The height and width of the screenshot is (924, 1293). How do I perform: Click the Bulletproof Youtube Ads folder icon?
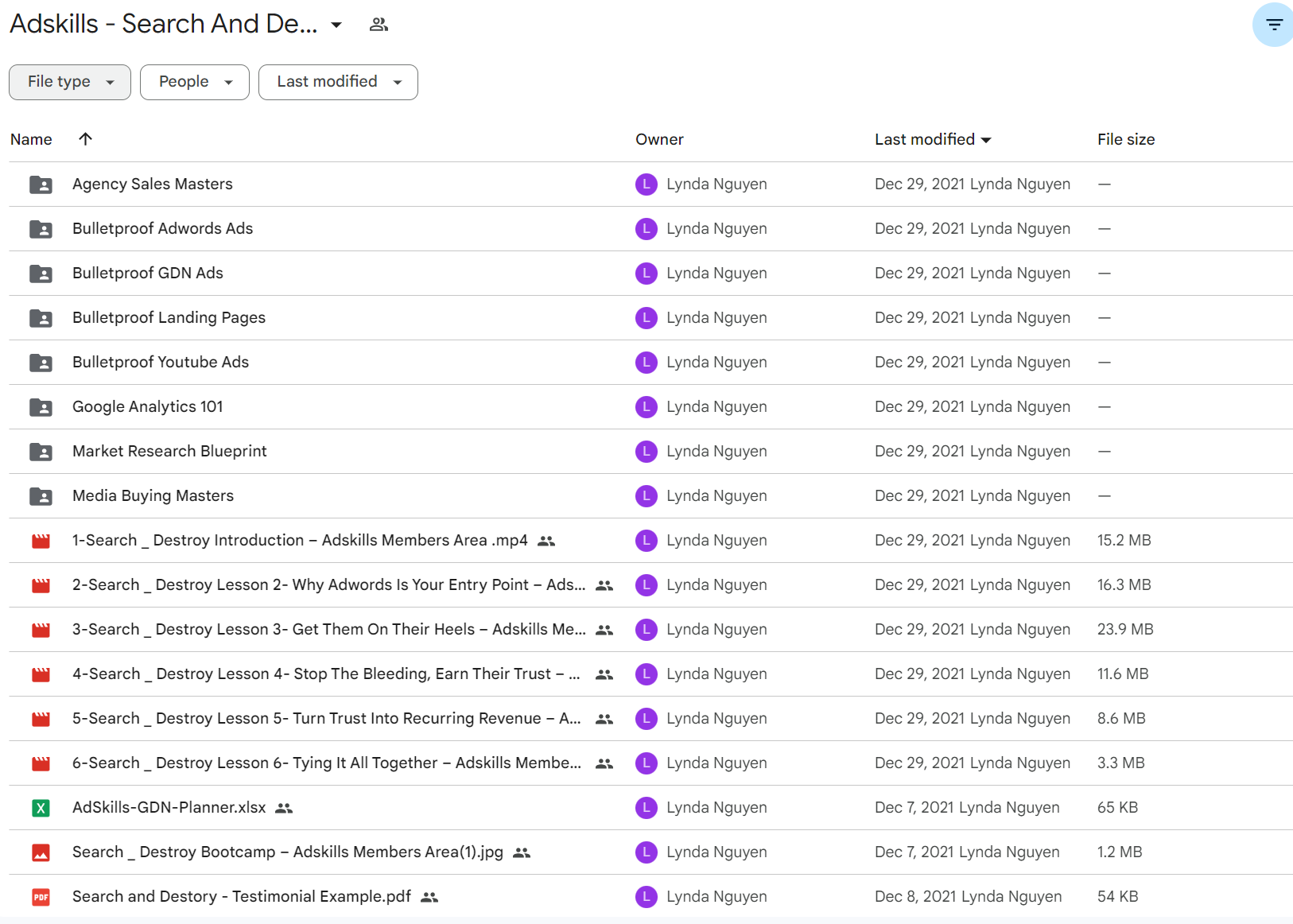pyautogui.click(x=41, y=363)
